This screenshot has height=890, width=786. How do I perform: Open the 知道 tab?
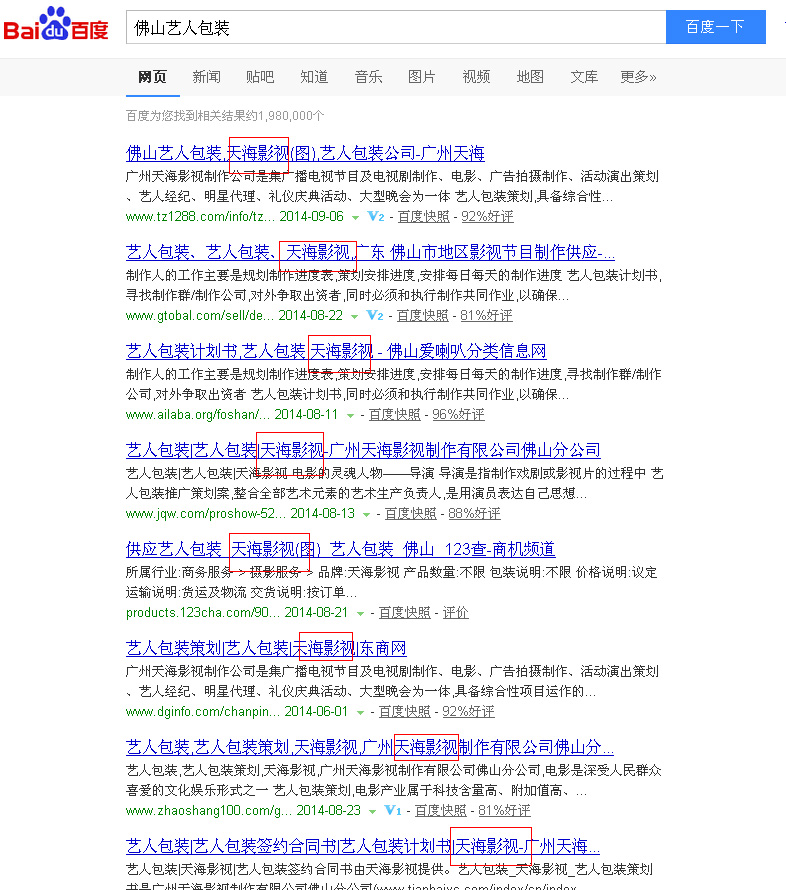point(314,77)
